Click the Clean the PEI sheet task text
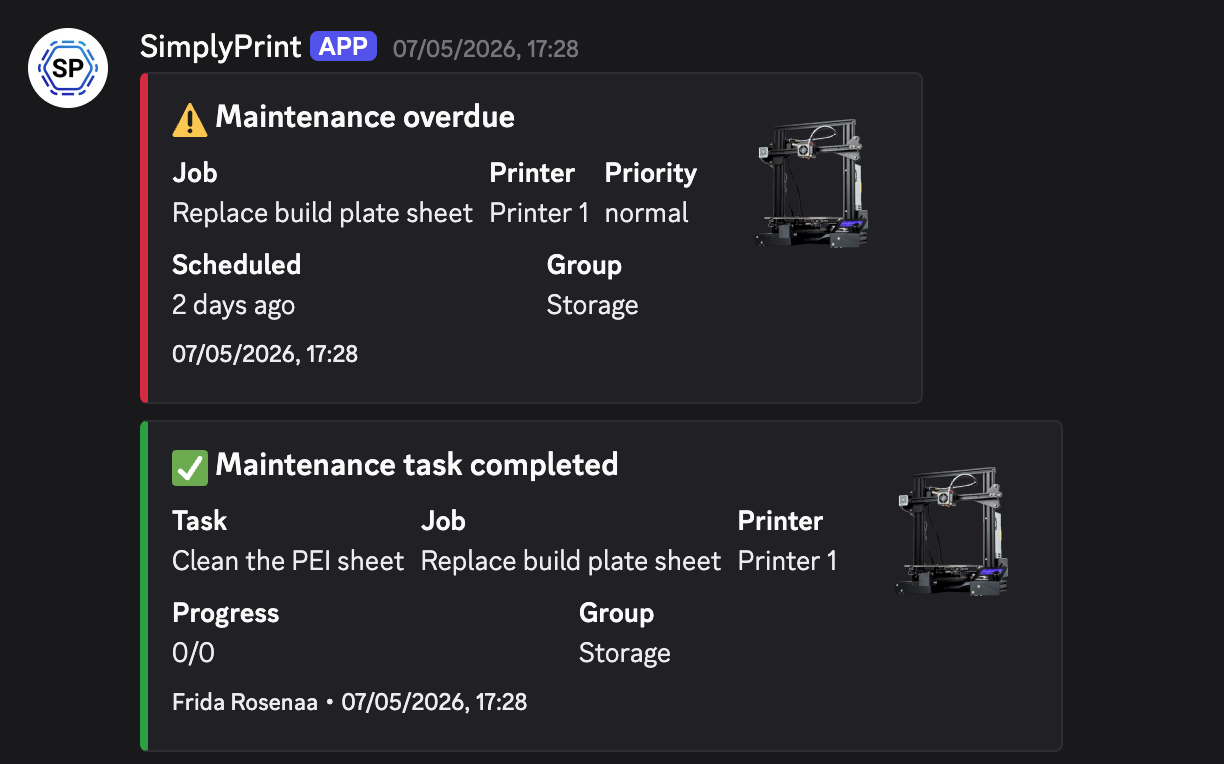 288,561
